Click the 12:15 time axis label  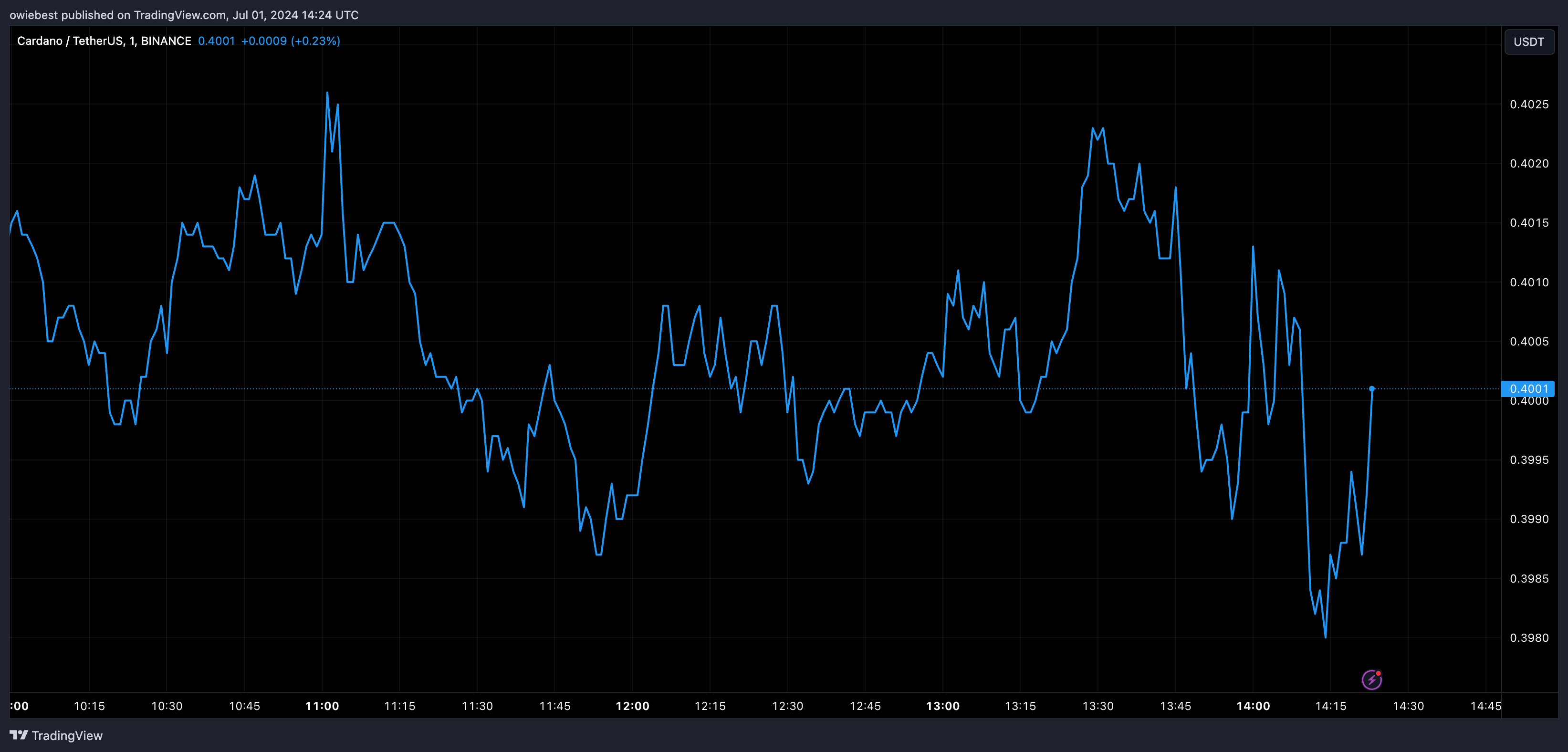coord(711,706)
